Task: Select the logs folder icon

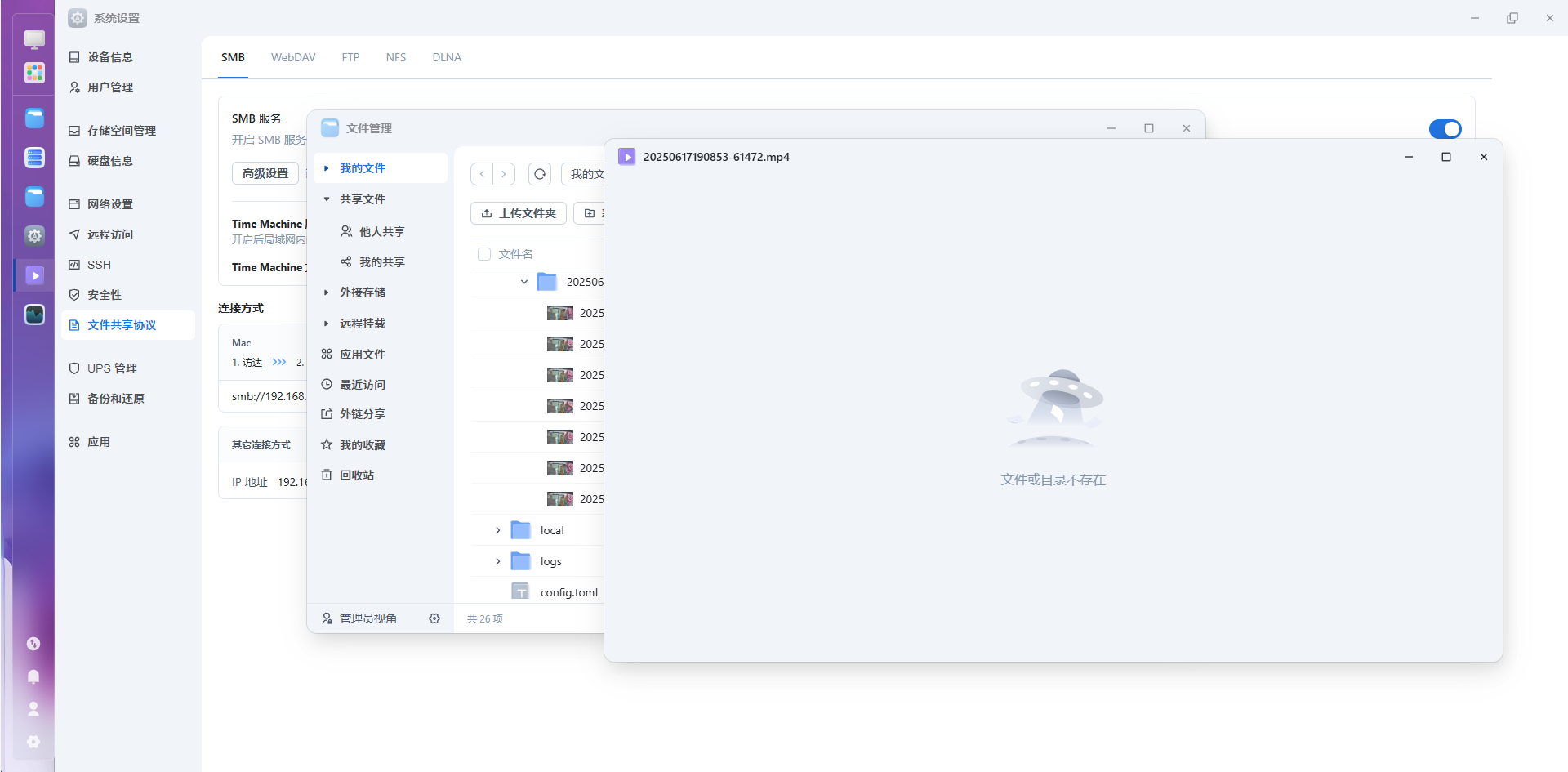Action: click(x=521, y=561)
